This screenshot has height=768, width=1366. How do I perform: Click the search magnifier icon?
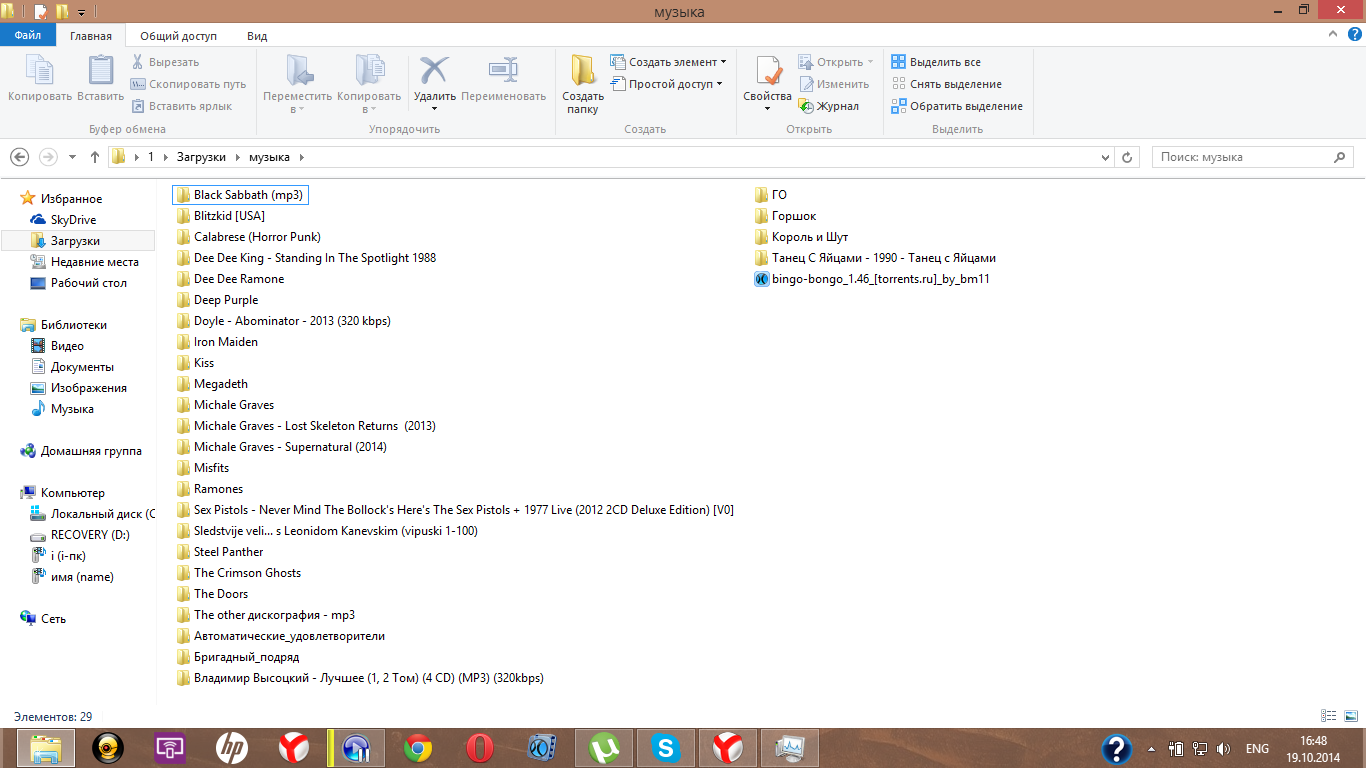click(x=1341, y=157)
